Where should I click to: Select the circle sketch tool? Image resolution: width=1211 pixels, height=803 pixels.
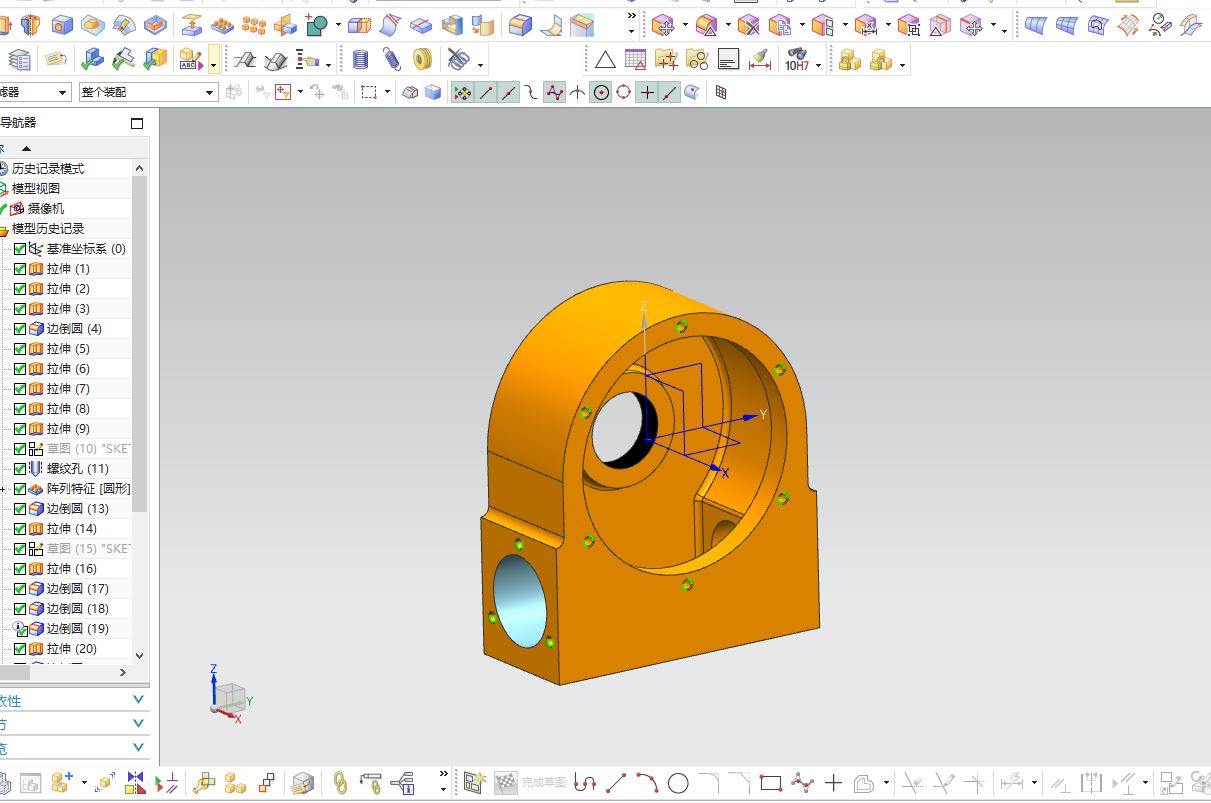tap(678, 782)
